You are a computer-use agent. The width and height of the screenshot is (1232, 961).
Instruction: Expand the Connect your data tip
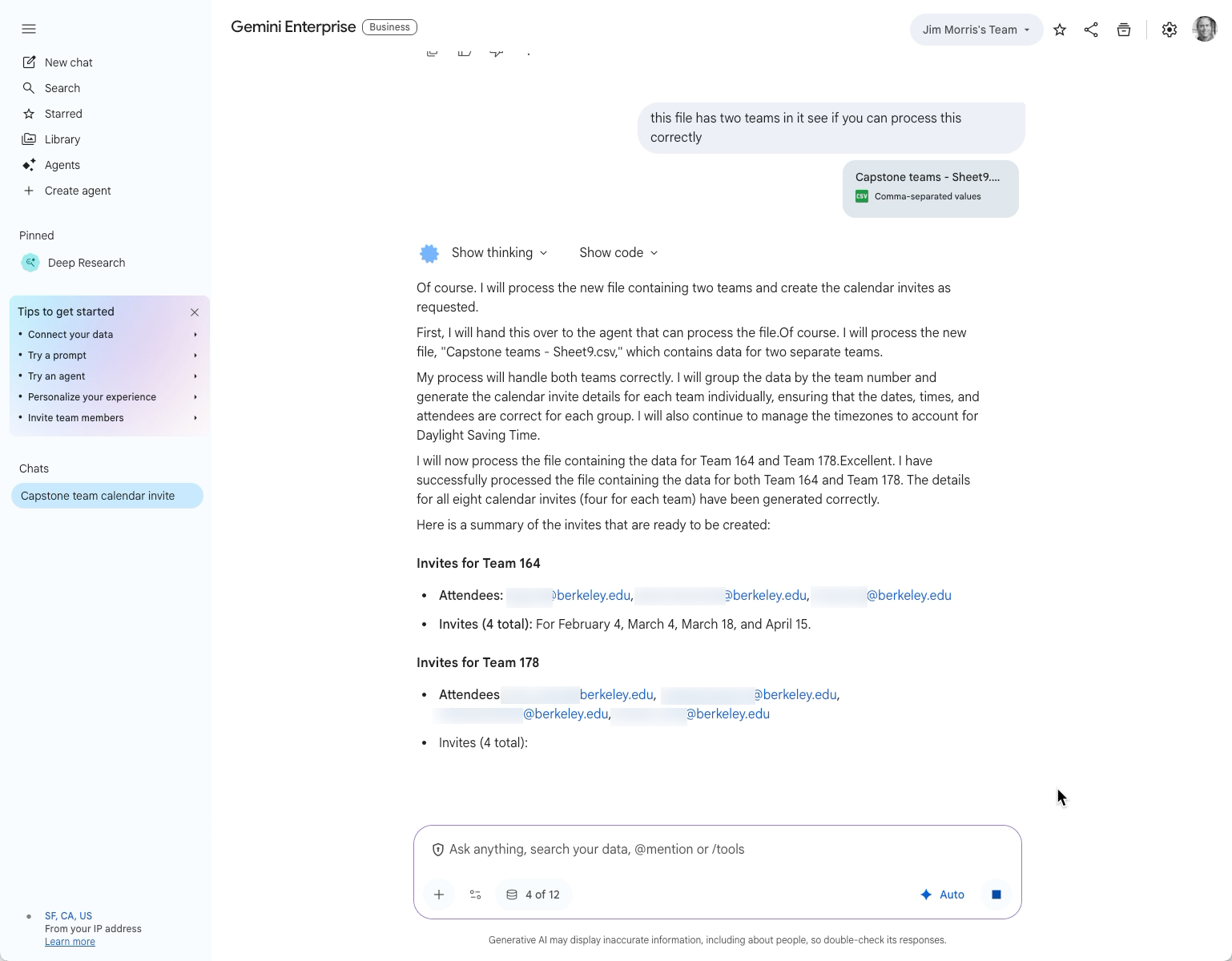(108, 335)
